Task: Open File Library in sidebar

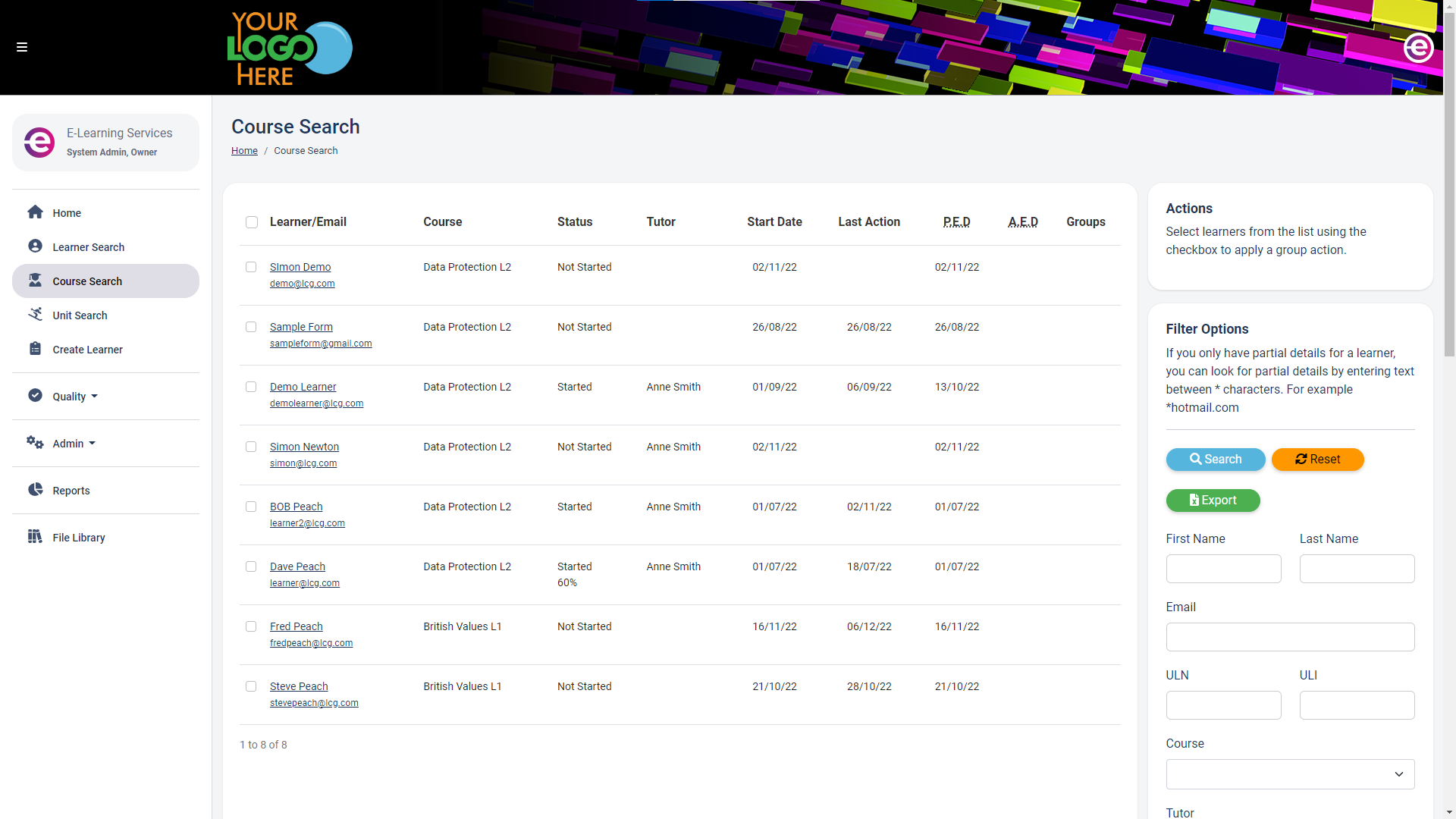Action: [105, 537]
